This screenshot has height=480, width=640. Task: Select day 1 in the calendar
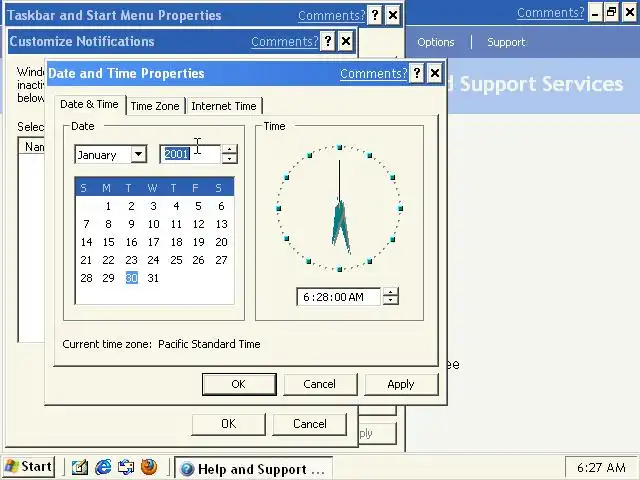pyautogui.click(x=108, y=206)
